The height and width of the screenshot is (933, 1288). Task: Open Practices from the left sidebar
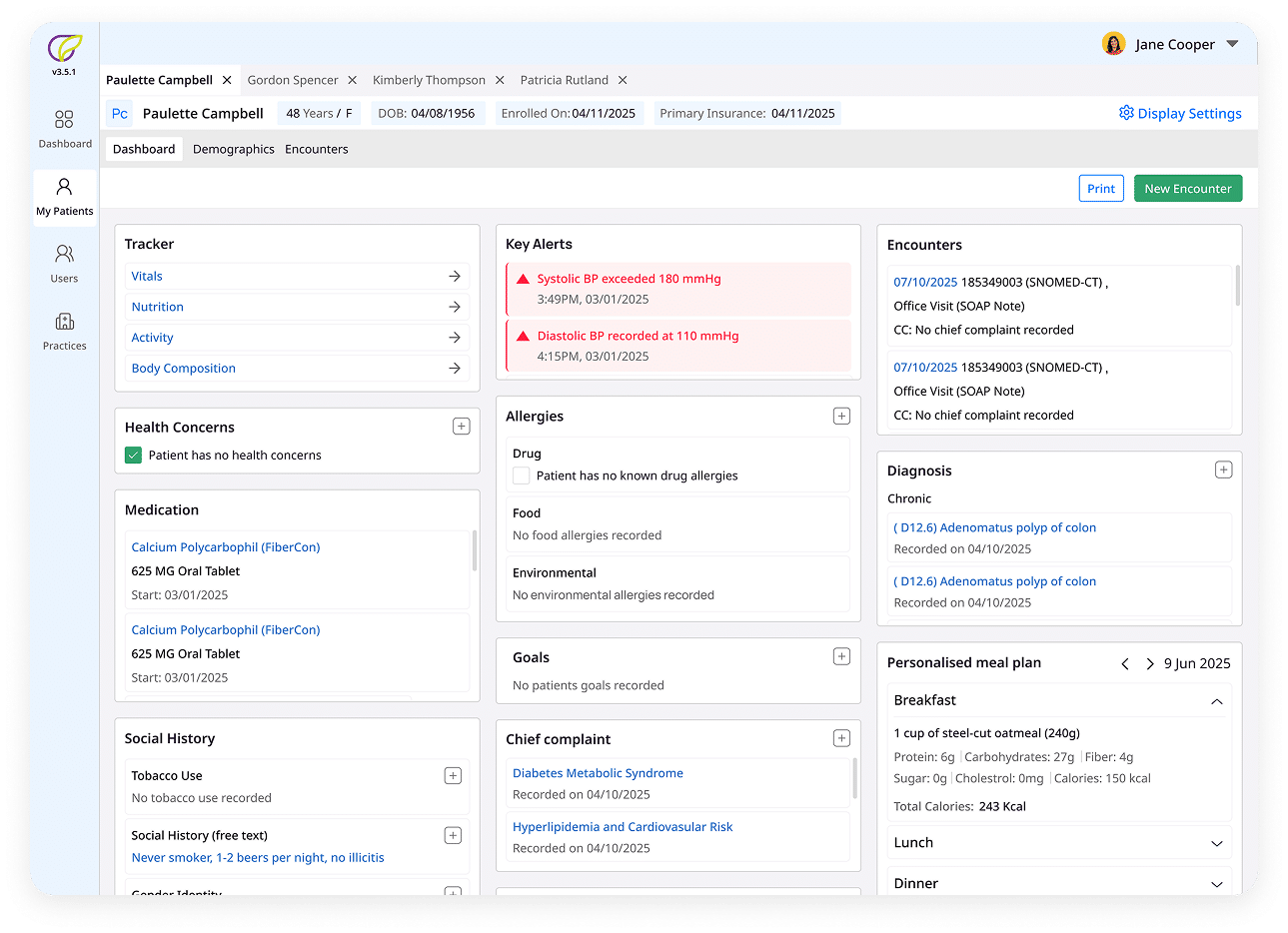[x=64, y=323]
